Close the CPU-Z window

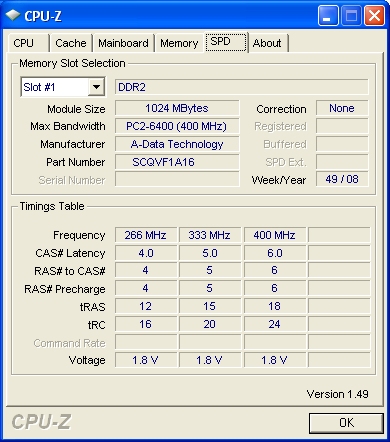click(375, 15)
